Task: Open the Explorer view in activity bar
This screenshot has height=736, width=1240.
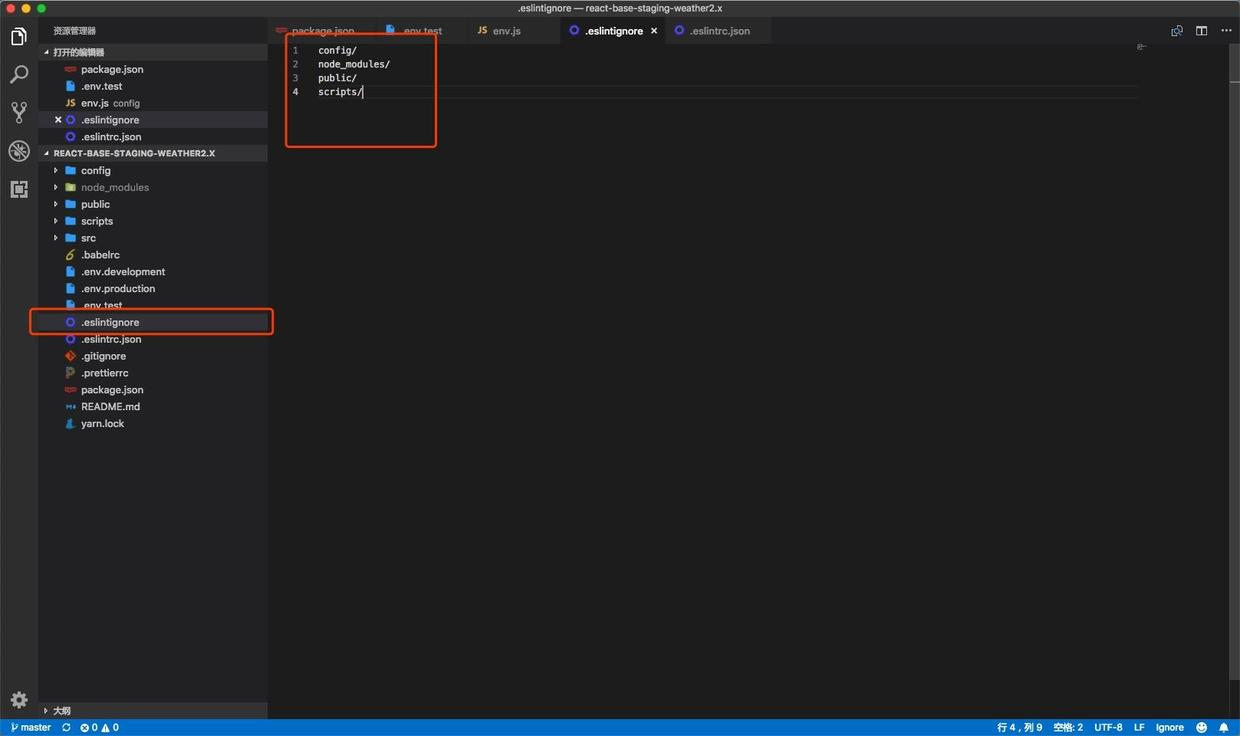Action: [18, 37]
